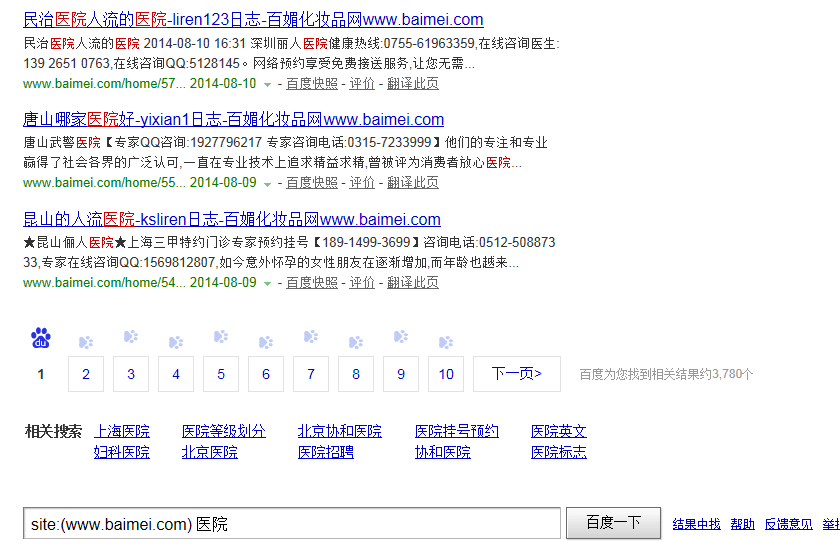Click the paw icon above page 10
The height and width of the screenshot is (548, 840).
446,342
